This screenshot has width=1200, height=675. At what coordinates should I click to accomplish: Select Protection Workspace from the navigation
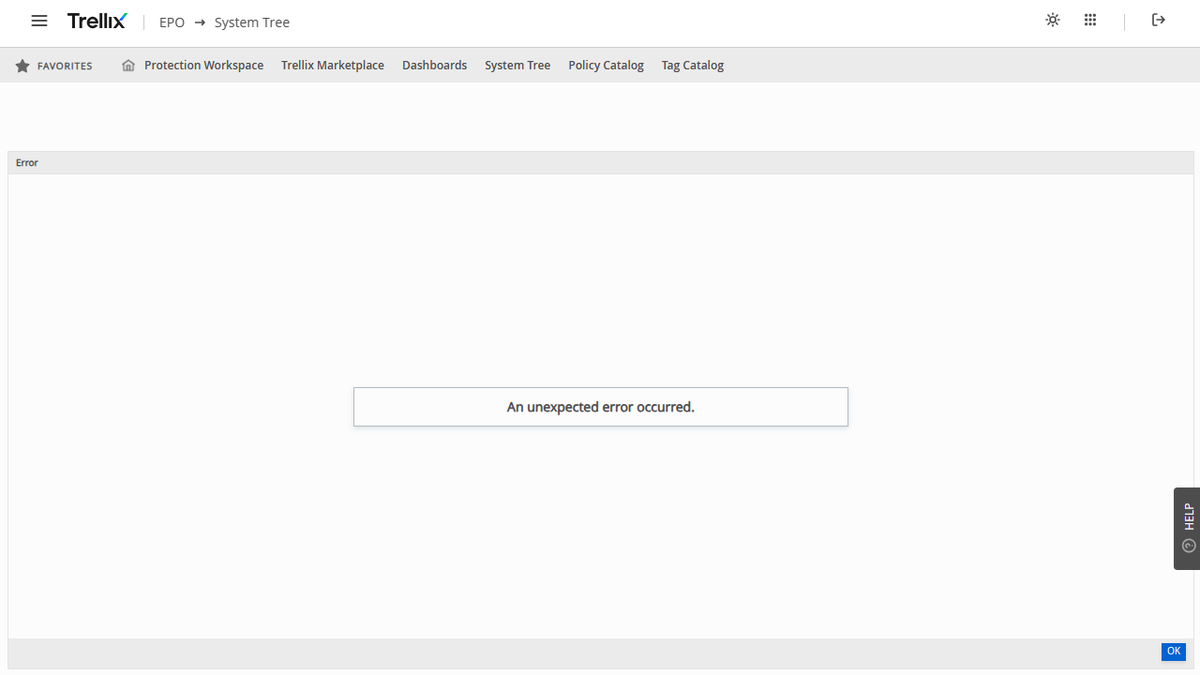click(x=203, y=65)
